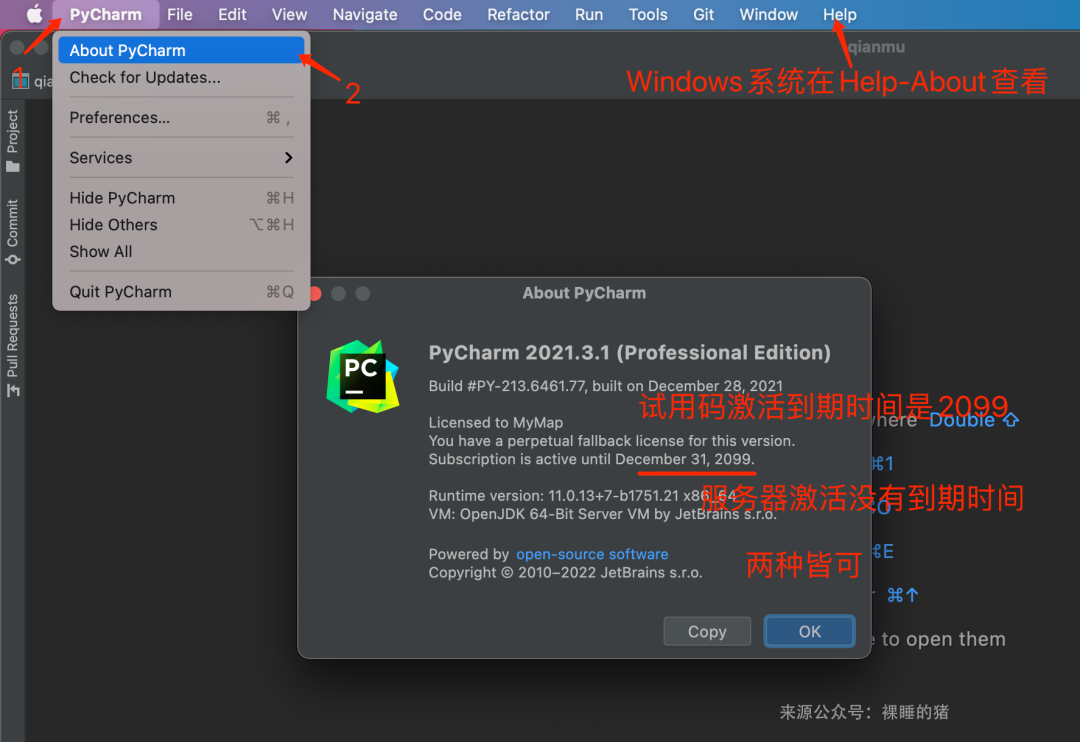This screenshot has height=742, width=1080.
Task: Choose Check for Updates...
Action: tap(181, 77)
